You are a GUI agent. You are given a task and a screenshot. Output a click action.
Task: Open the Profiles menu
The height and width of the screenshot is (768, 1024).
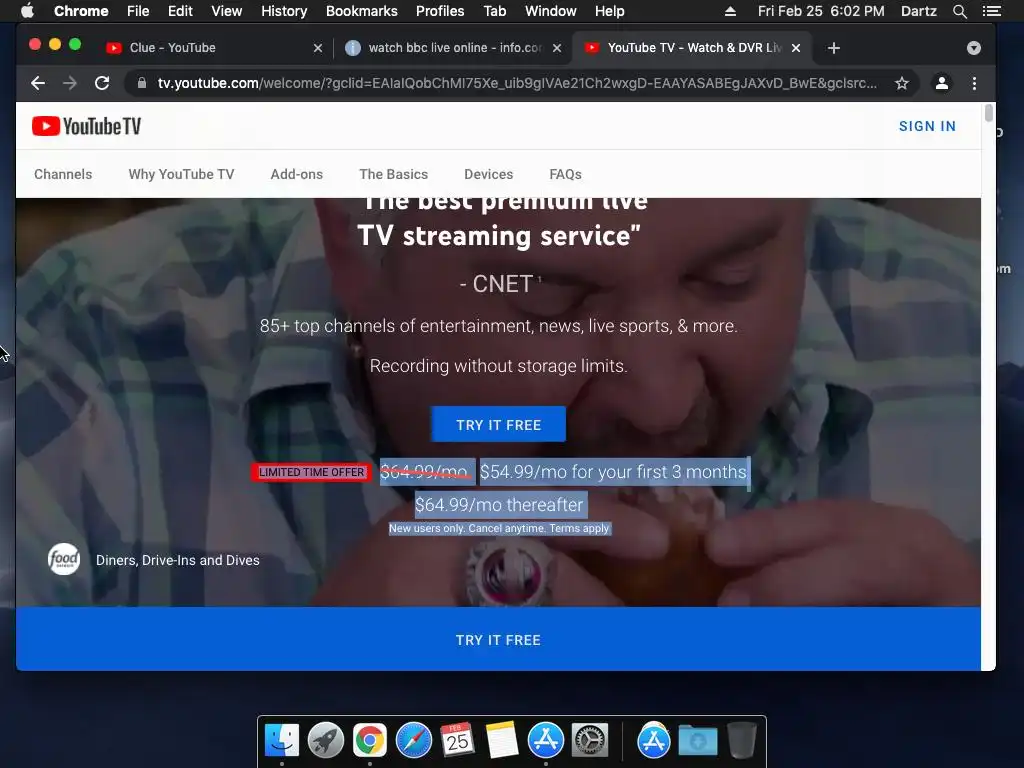[440, 11]
